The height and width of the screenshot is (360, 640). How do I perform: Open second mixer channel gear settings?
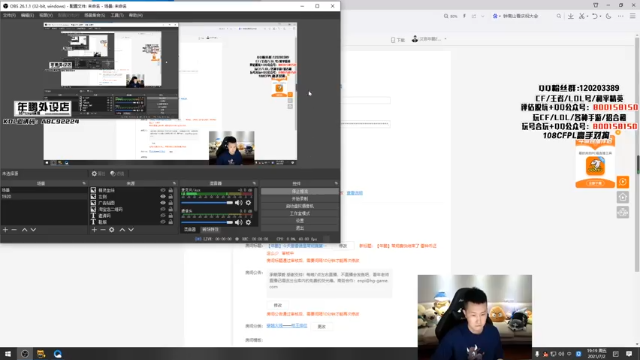248,222
